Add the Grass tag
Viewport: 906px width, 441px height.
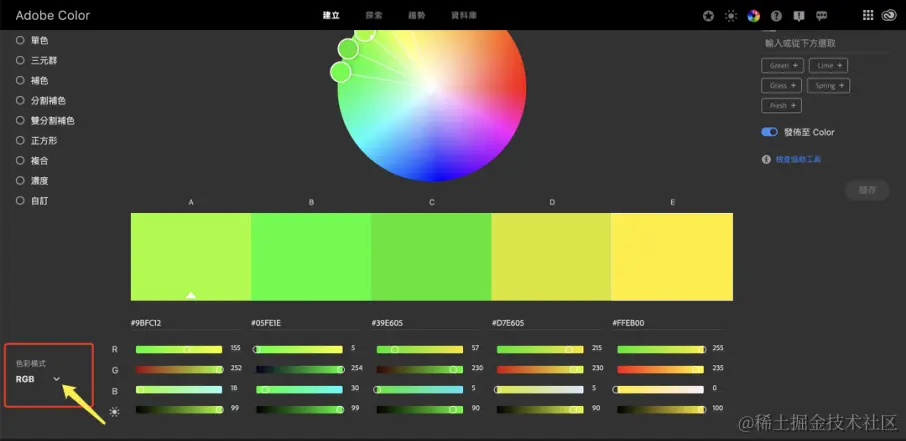tap(782, 86)
